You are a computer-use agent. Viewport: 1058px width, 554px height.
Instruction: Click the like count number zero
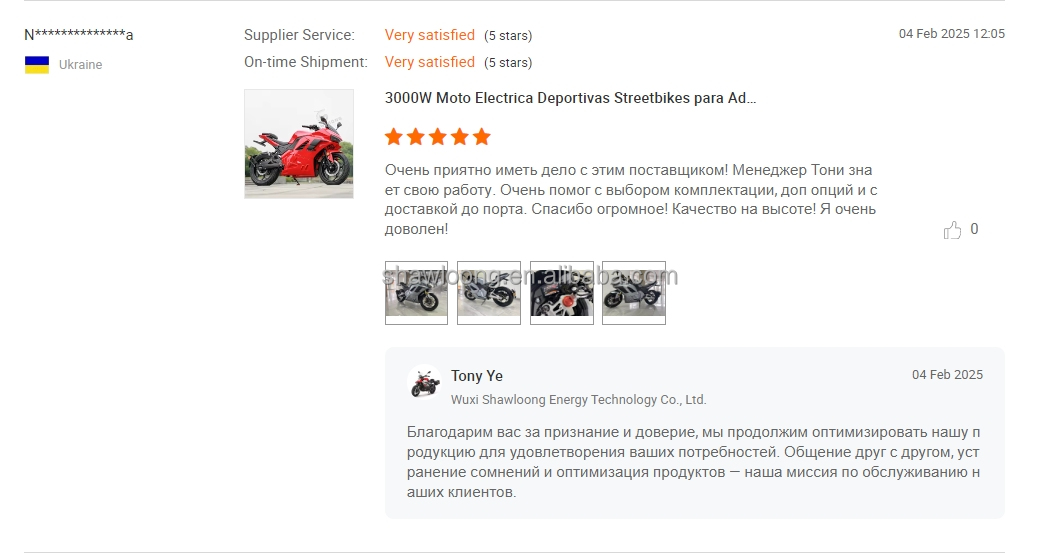[974, 229]
